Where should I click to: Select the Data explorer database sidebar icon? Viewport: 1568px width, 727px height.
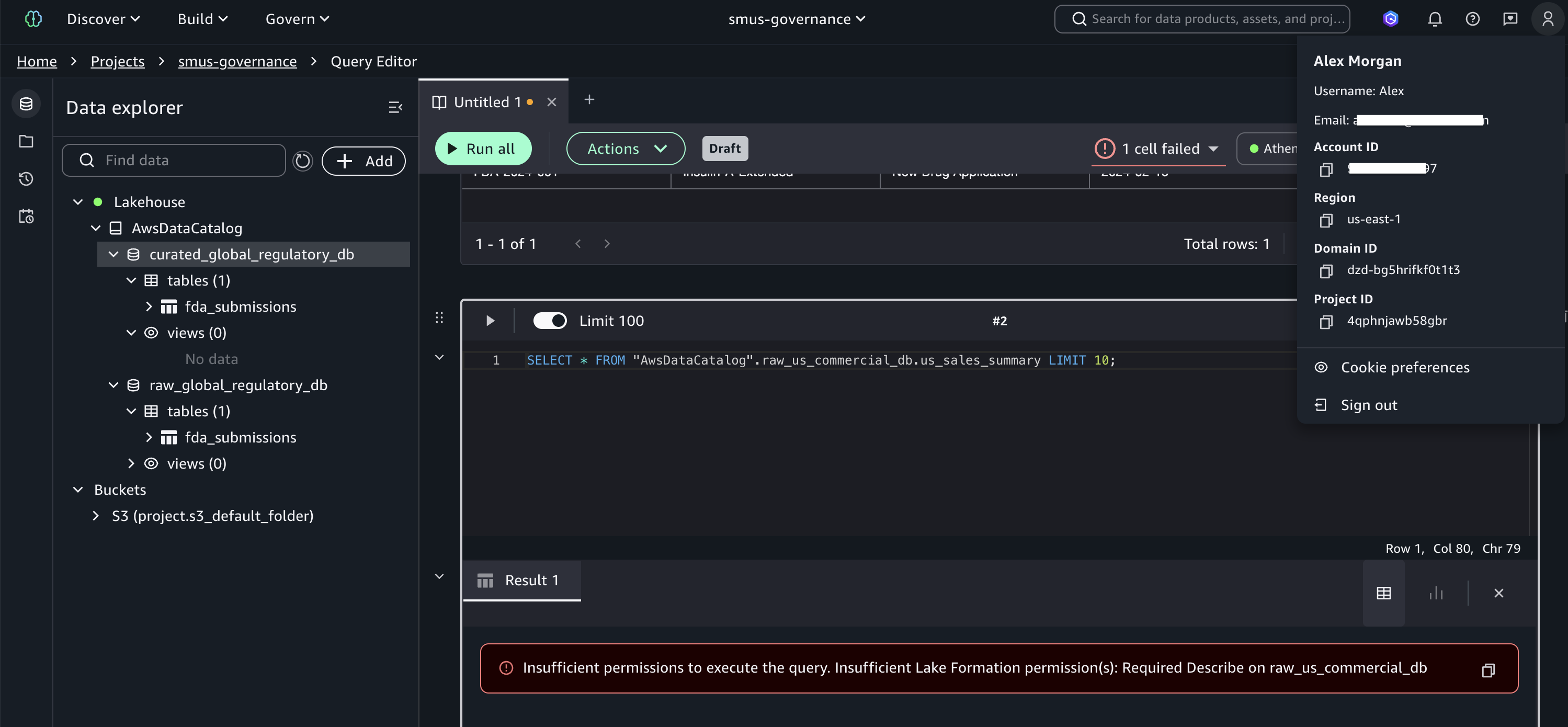pos(26,104)
